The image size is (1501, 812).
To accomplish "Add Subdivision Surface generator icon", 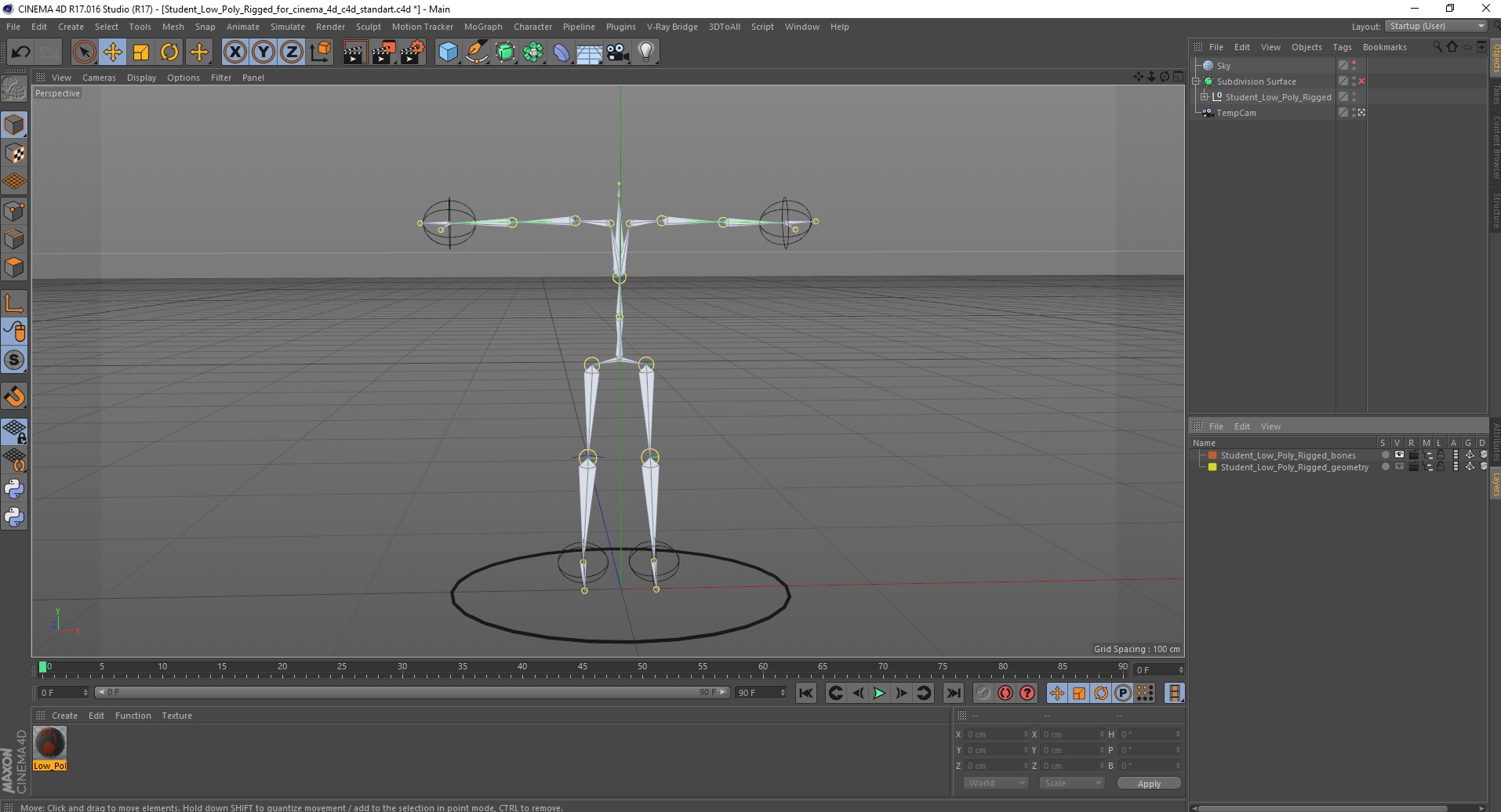I will click(505, 53).
